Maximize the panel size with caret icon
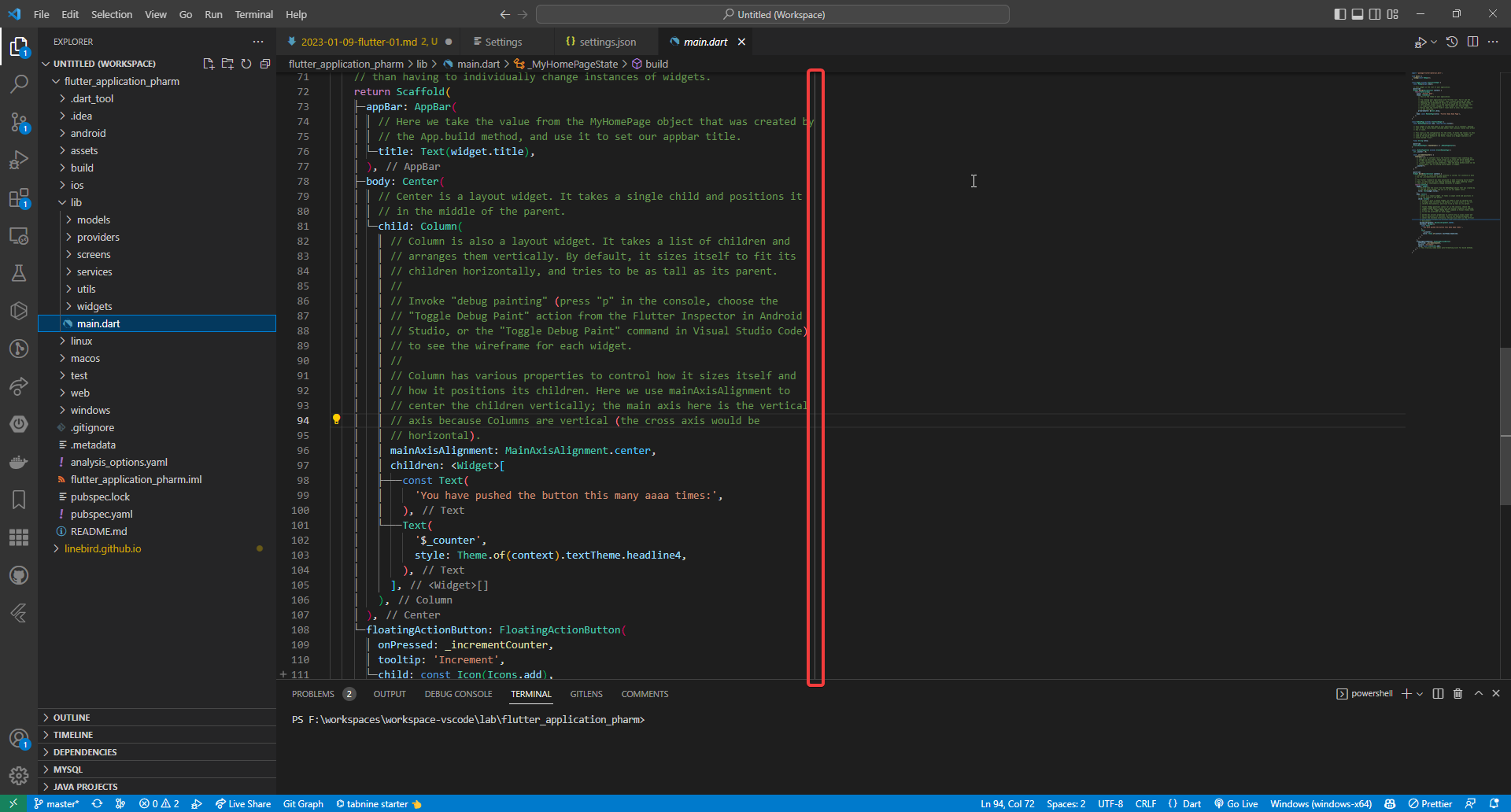This screenshot has width=1511, height=812. [1479, 693]
